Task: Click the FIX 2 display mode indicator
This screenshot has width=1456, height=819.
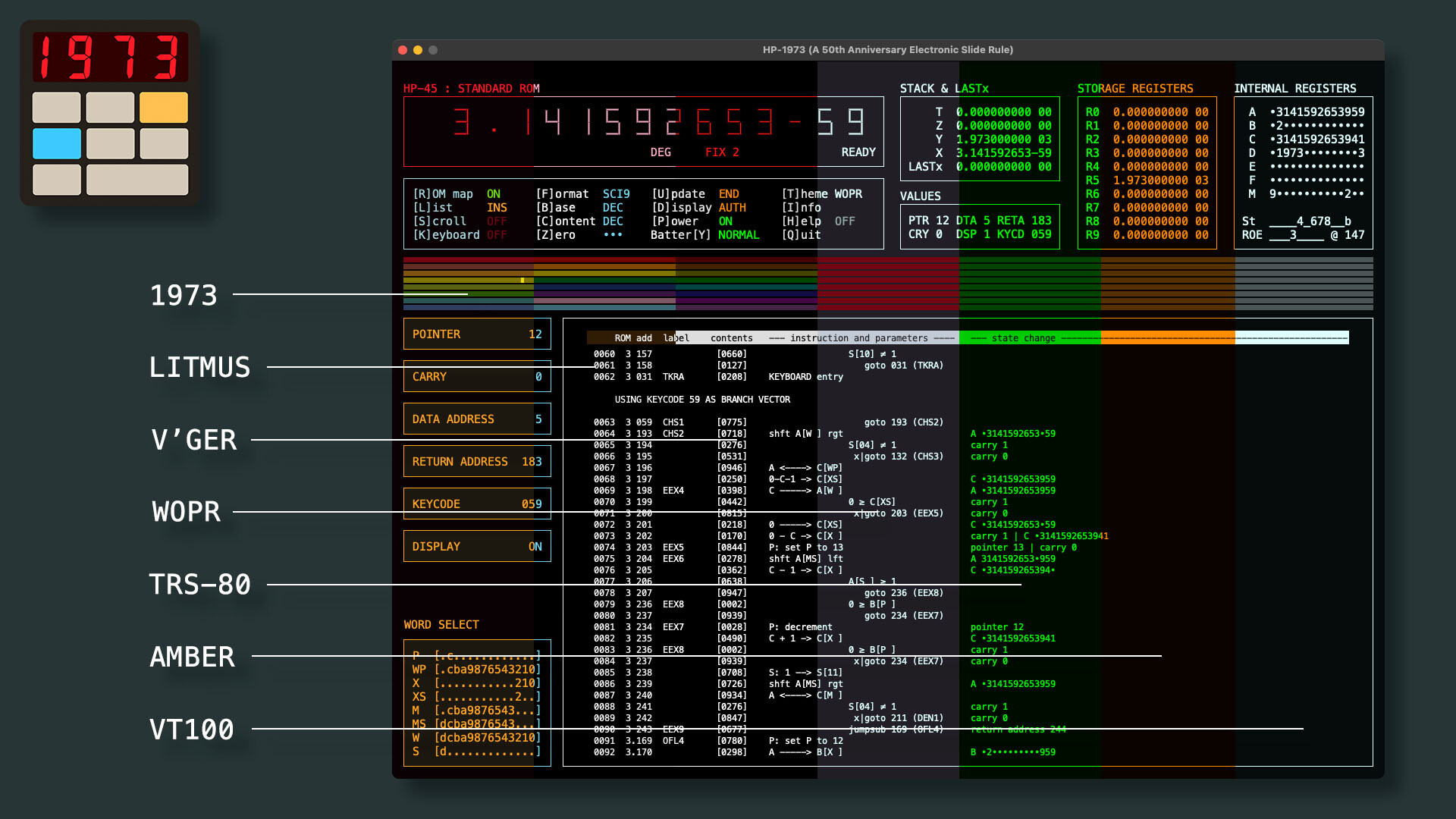Action: 722,152
